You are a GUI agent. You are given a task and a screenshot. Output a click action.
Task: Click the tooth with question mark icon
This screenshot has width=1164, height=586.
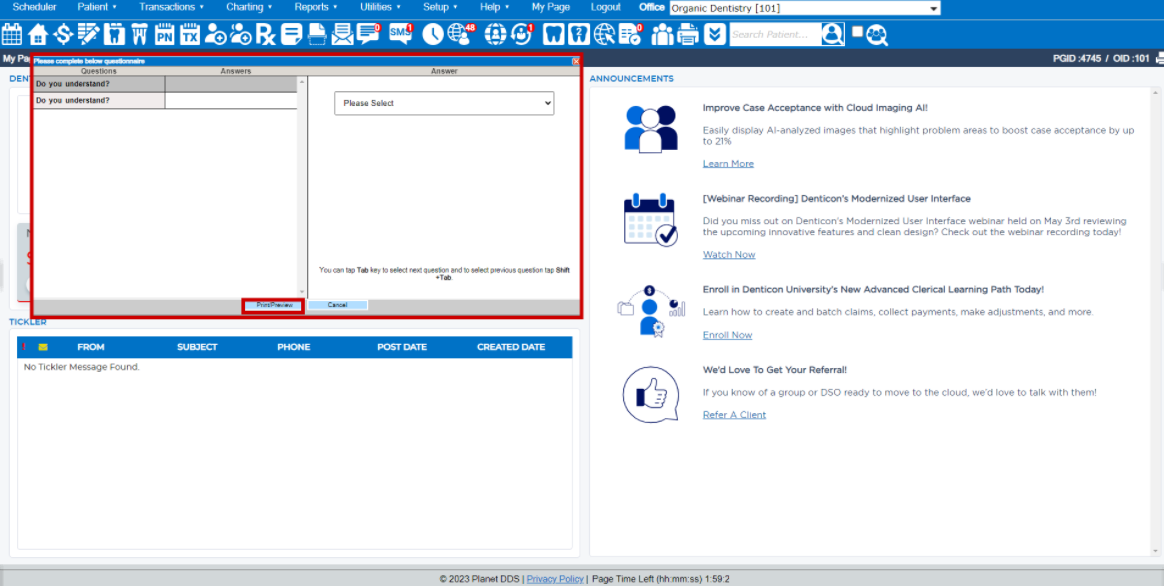click(x=579, y=34)
